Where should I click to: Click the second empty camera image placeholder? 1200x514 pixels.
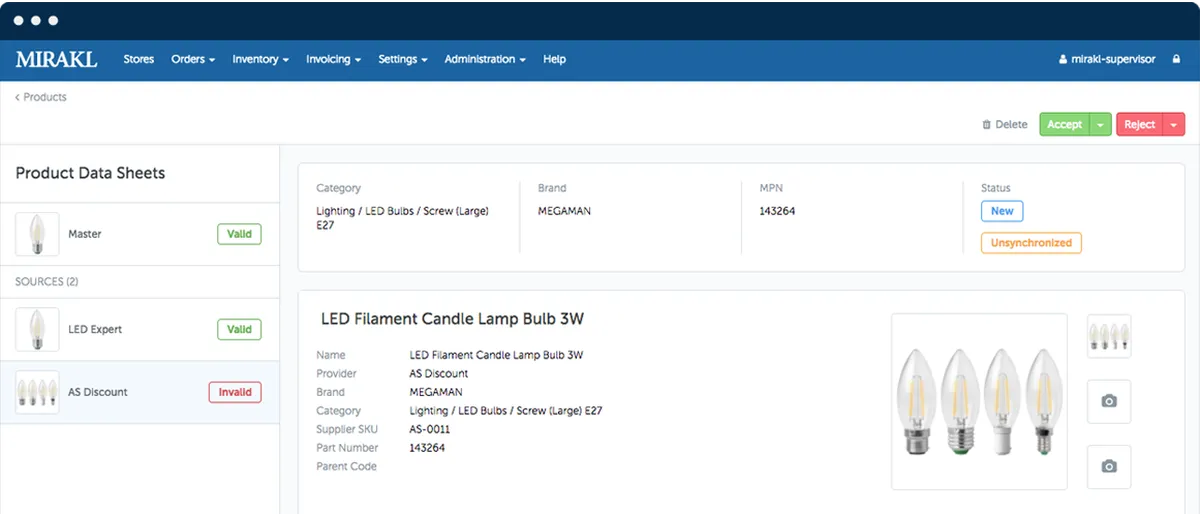[x=1109, y=466]
